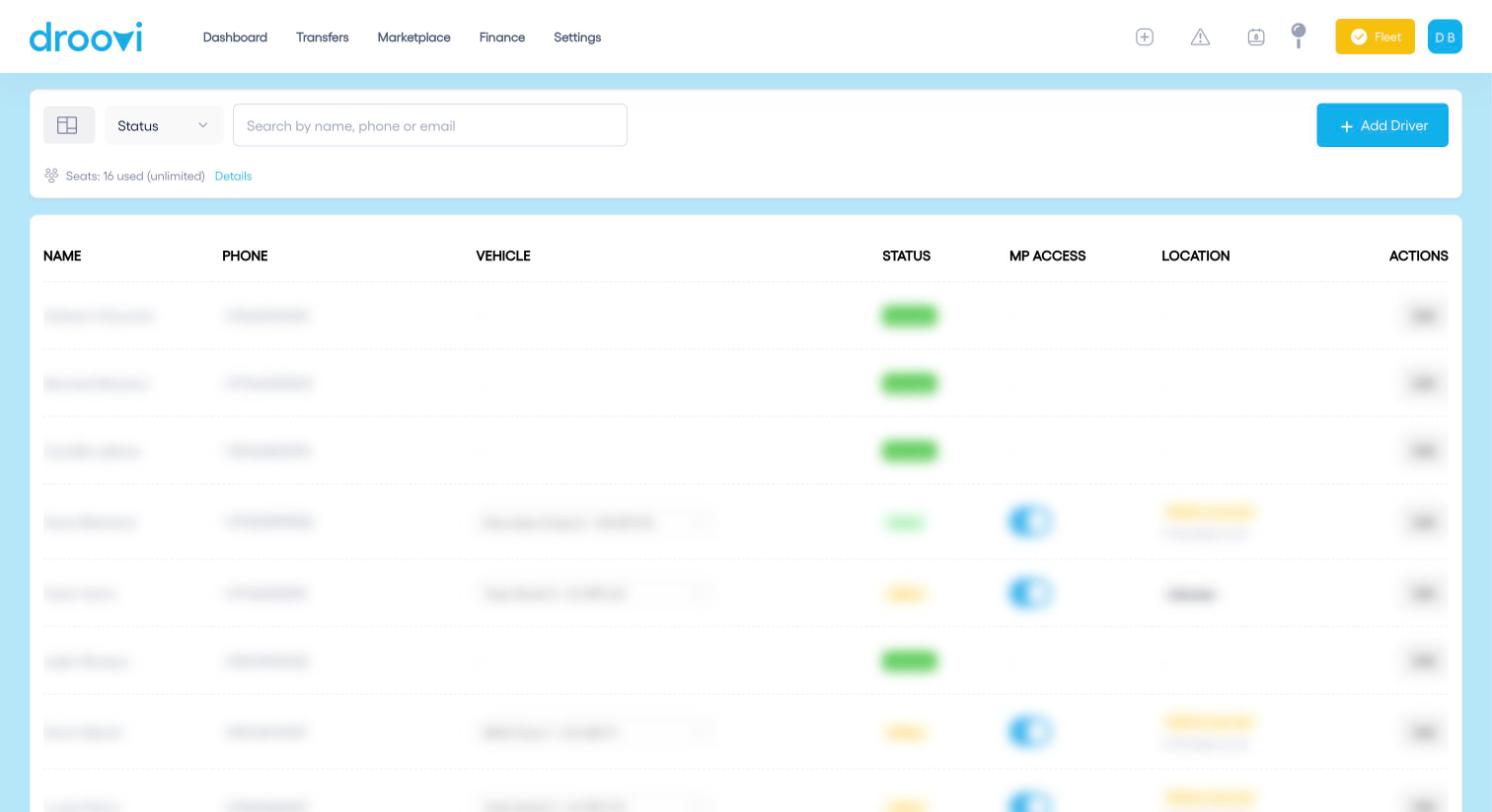Screen dimensions: 1492x812
Task: Open the Settings menu
Action: (577, 37)
